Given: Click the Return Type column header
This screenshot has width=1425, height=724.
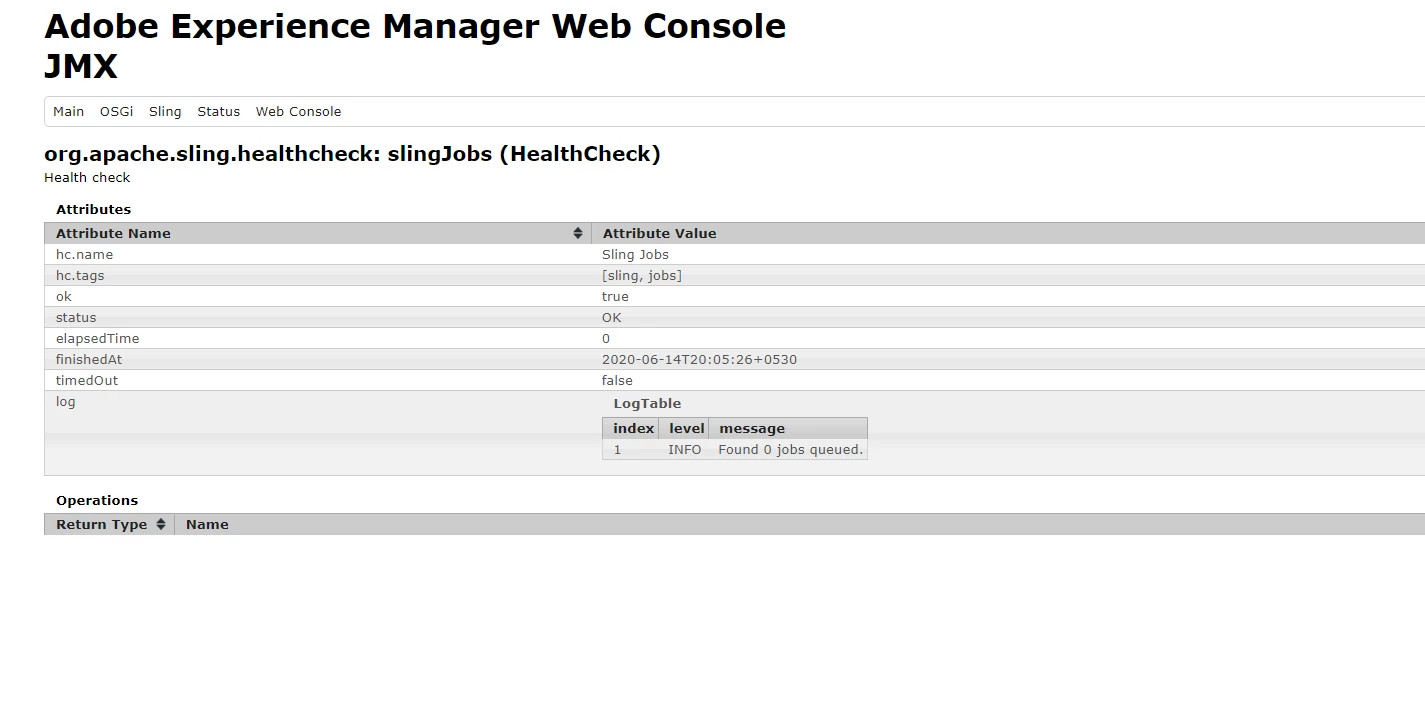Looking at the screenshot, I should click(109, 524).
